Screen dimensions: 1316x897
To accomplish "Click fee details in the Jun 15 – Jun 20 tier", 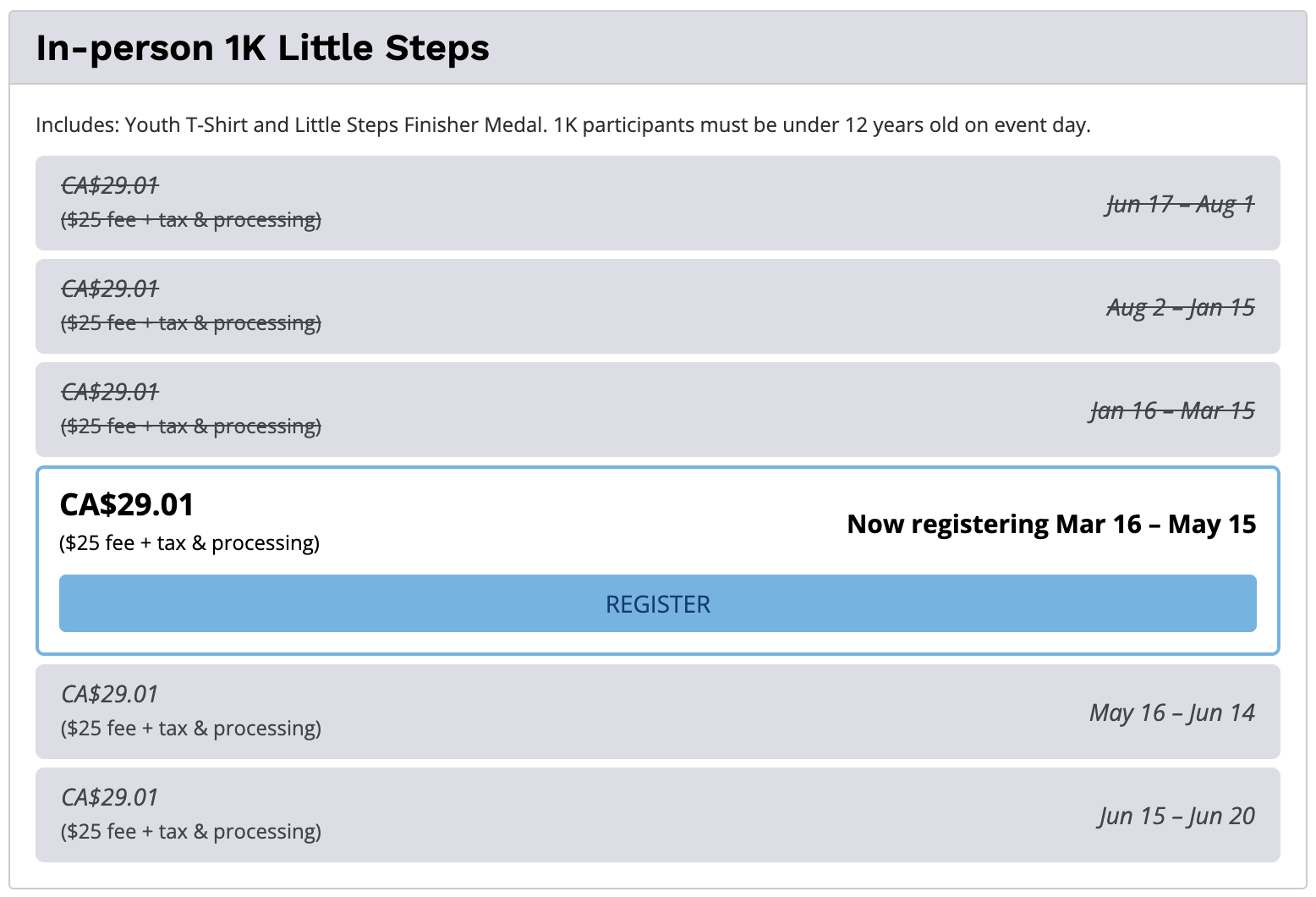I will (190, 832).
